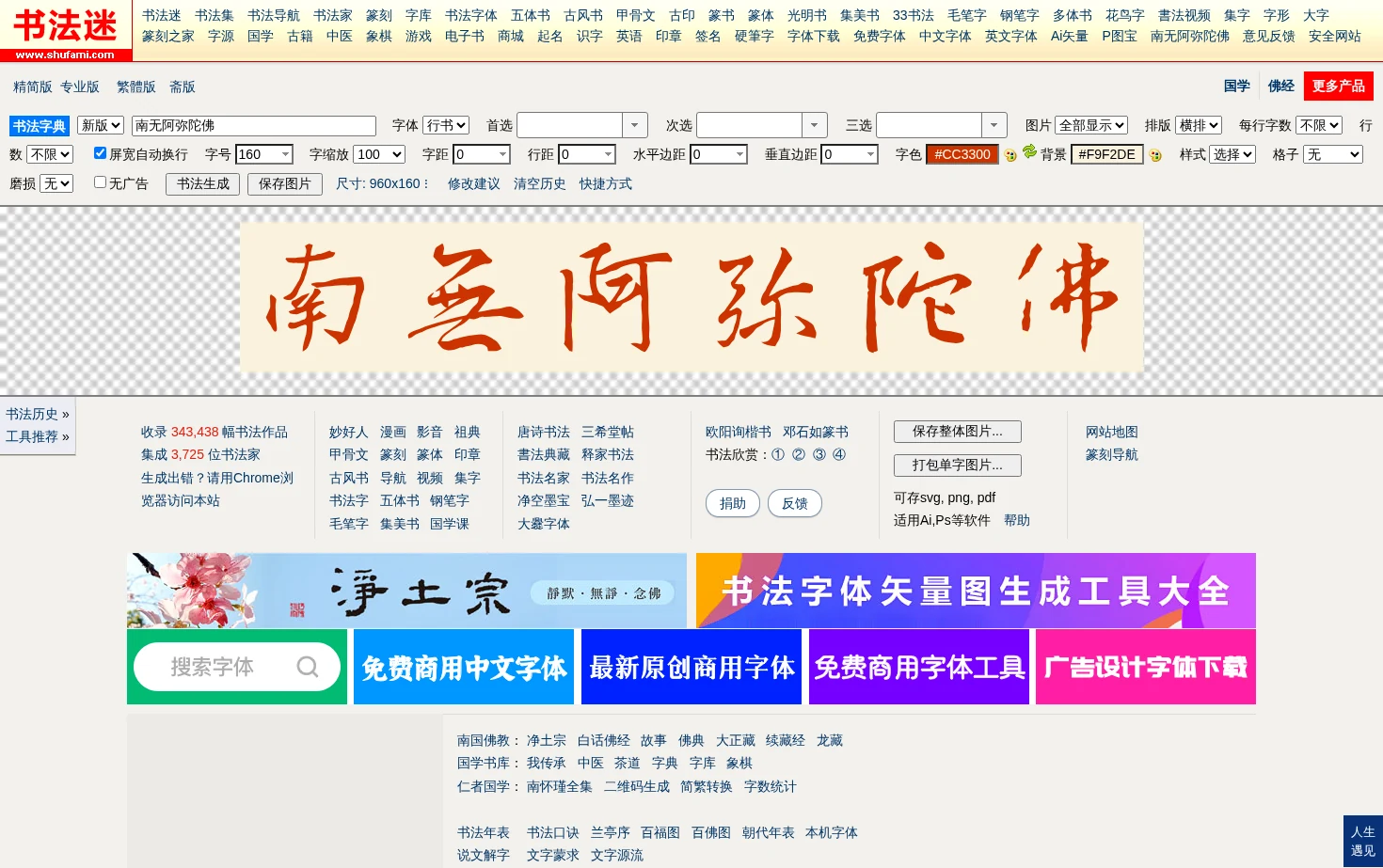The image size is (1383, 868).
Task: Open the background color palette icon
Action: [1155, 155]
